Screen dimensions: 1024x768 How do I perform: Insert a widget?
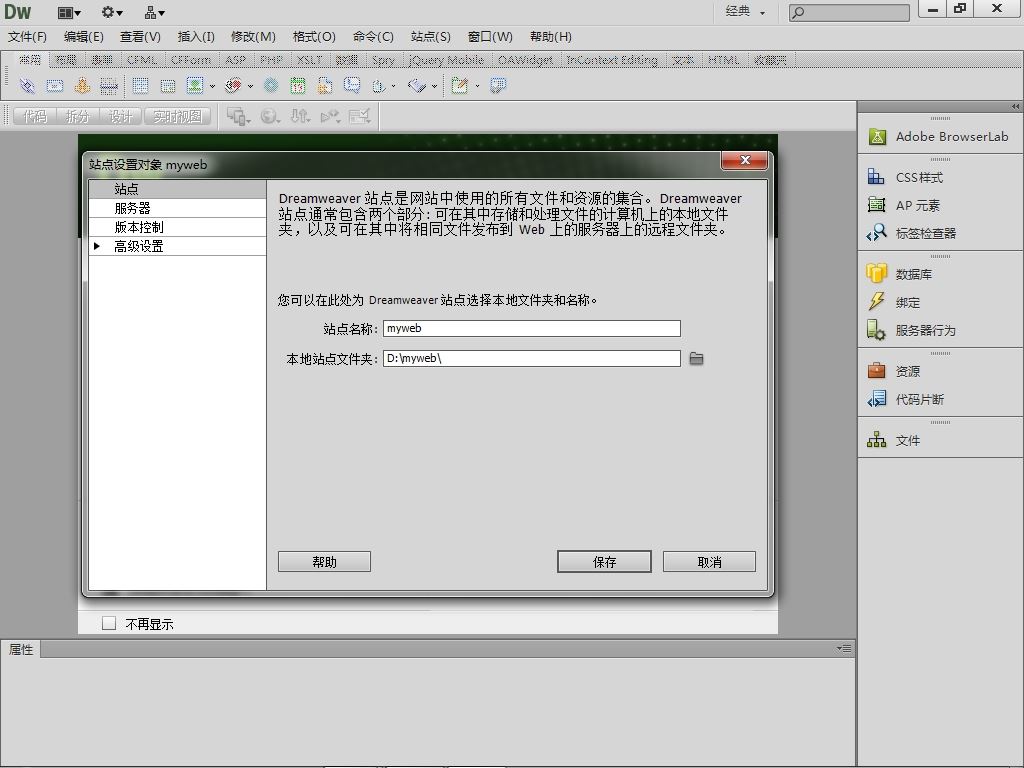tap(271, 86)
